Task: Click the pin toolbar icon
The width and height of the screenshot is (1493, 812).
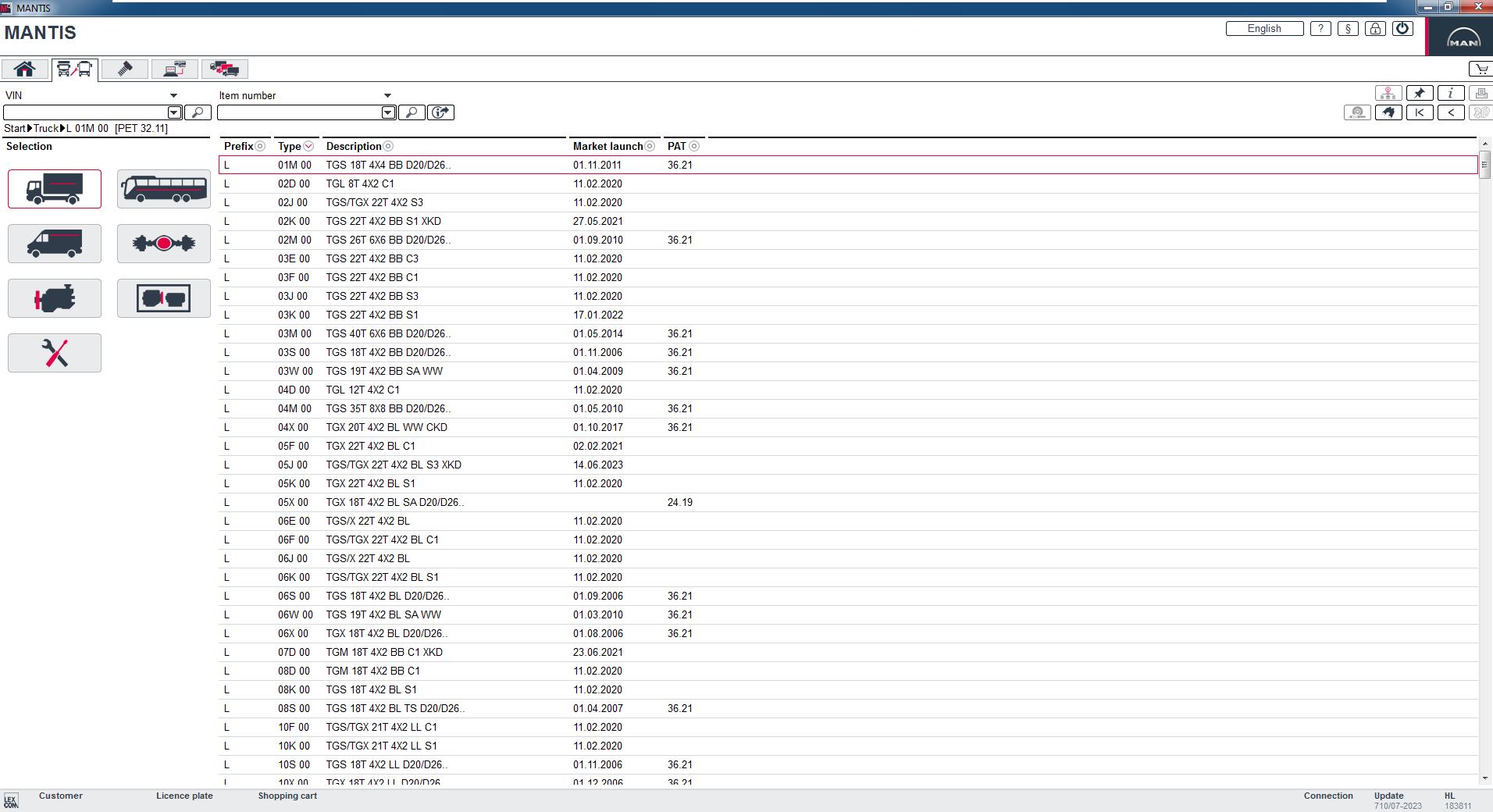Action: (x=1420, y=92)
